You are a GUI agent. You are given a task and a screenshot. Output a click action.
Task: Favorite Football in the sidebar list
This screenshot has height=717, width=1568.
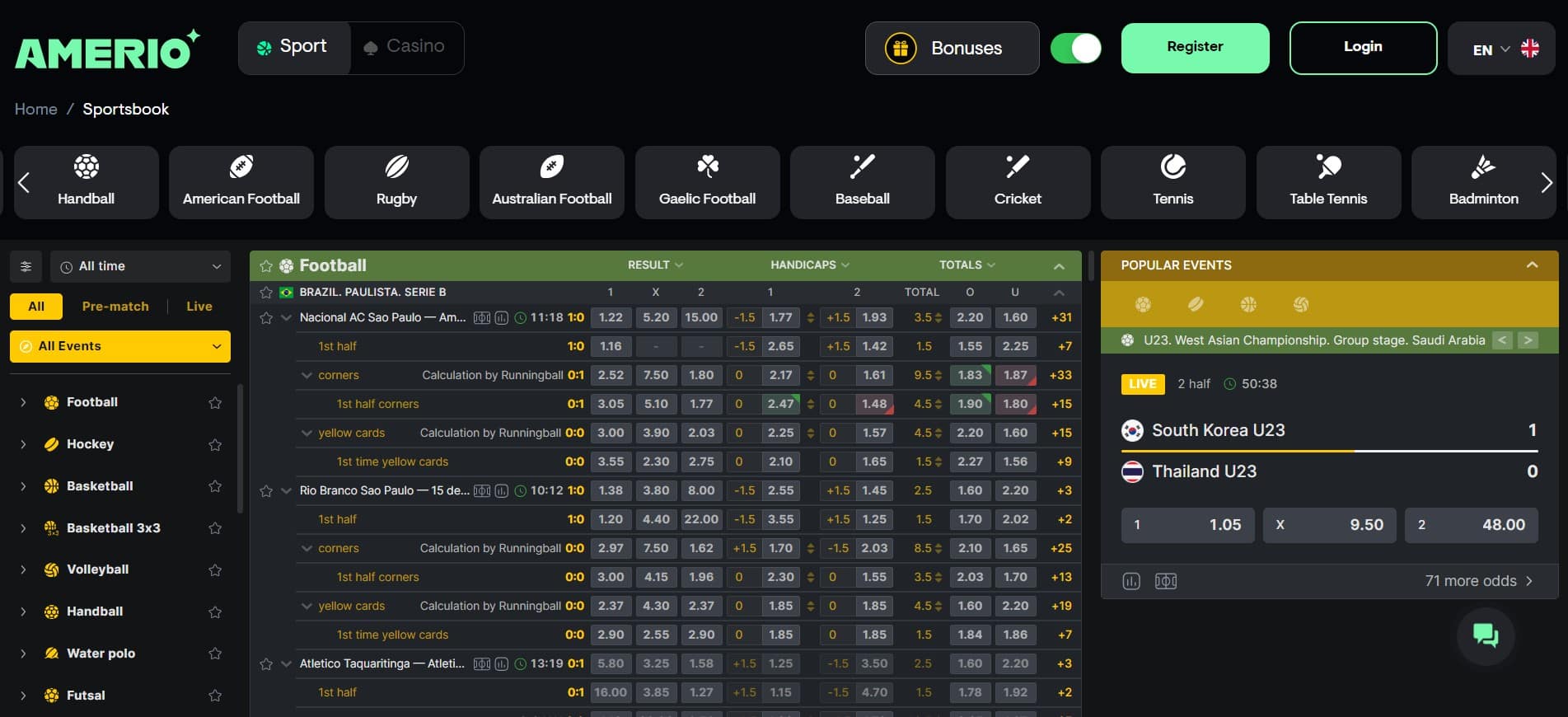point(215,402)
